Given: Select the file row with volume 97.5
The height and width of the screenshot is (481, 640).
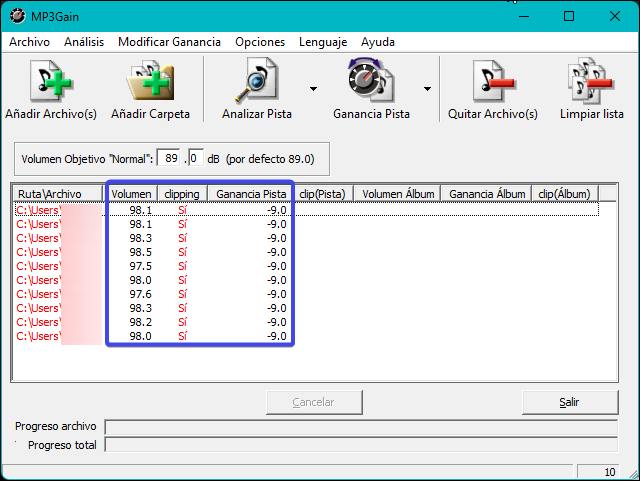Looking at the screenshot, I should [x=307, y=266].
